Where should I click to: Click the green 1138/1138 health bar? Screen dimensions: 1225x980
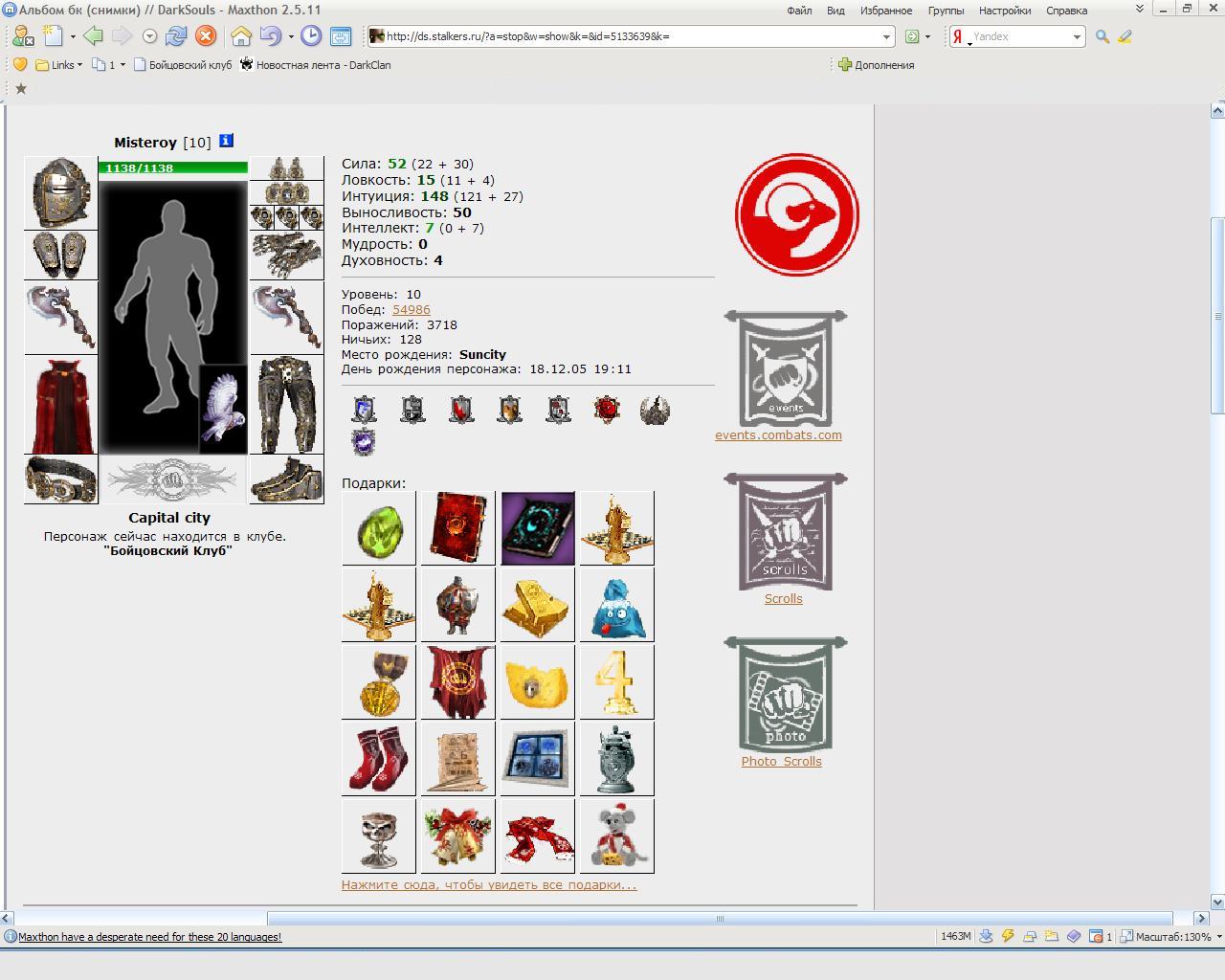point(172,167)
